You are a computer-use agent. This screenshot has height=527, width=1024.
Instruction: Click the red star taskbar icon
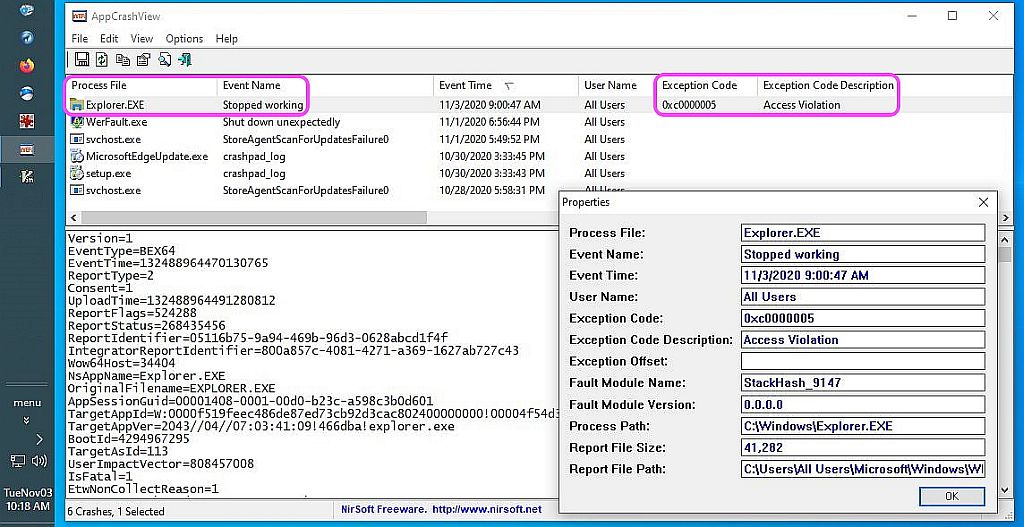27,121
